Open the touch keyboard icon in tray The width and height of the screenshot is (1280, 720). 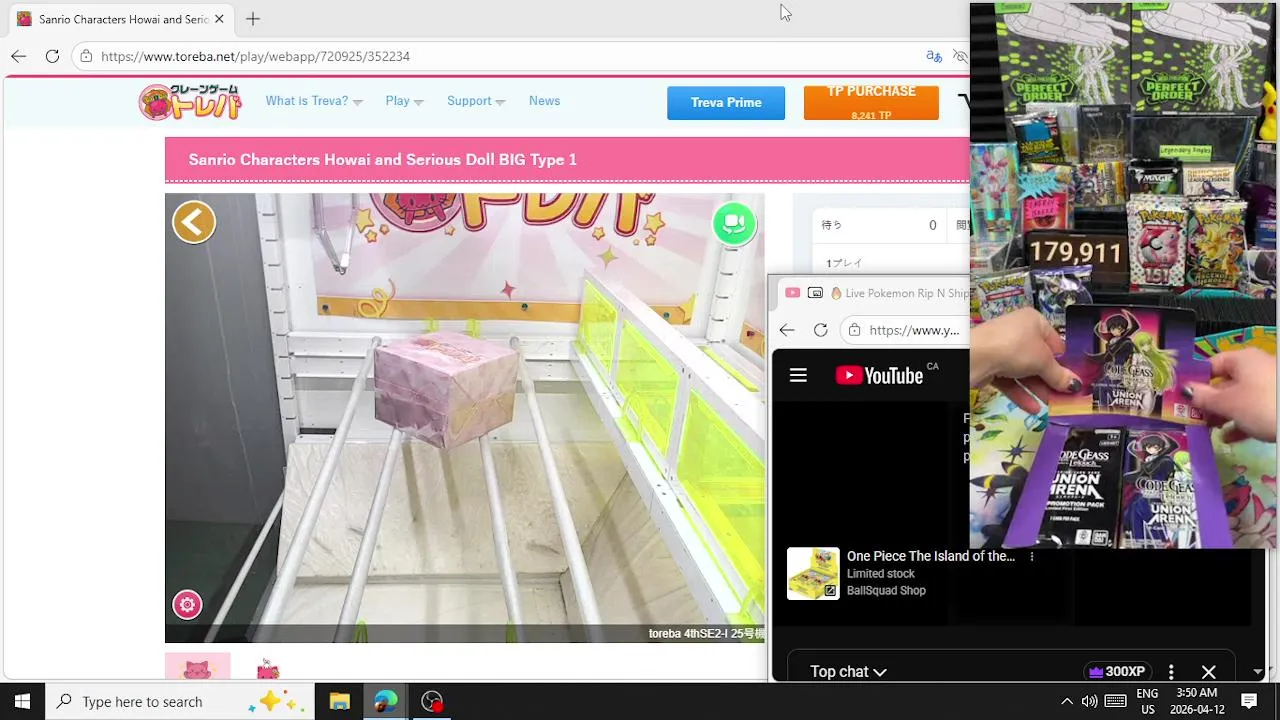click(x=1116, y=701)
